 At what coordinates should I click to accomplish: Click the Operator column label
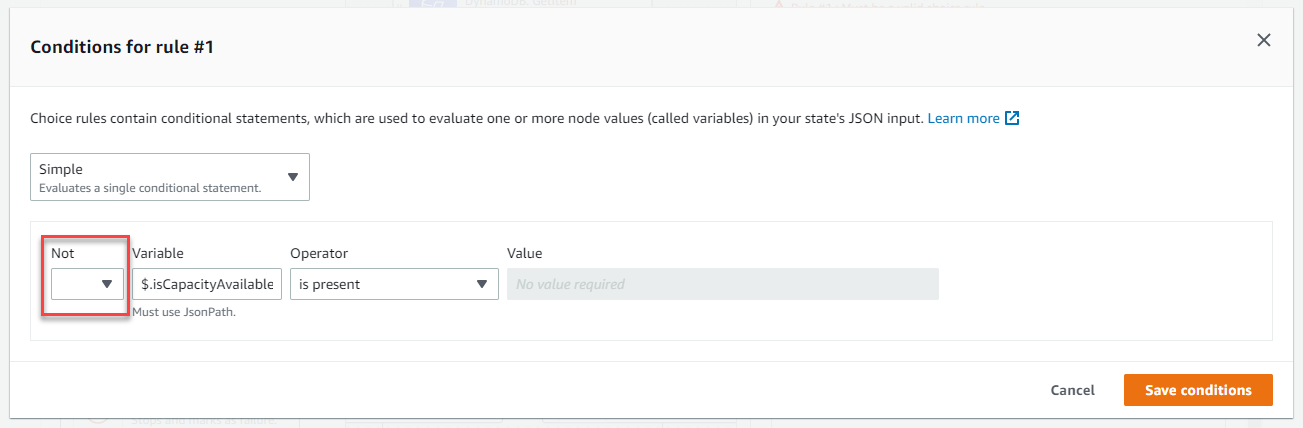[319, 254]
